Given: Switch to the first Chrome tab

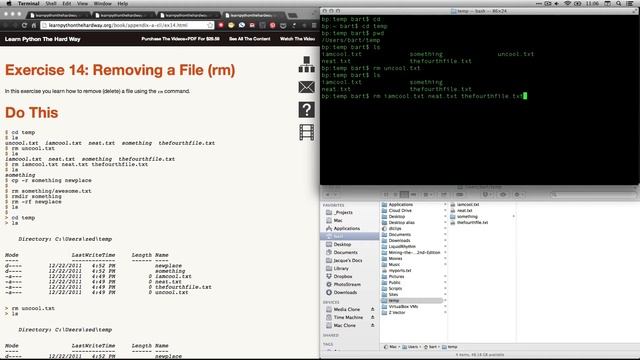Looking at the screenshot, I should (x=58, y=16).
